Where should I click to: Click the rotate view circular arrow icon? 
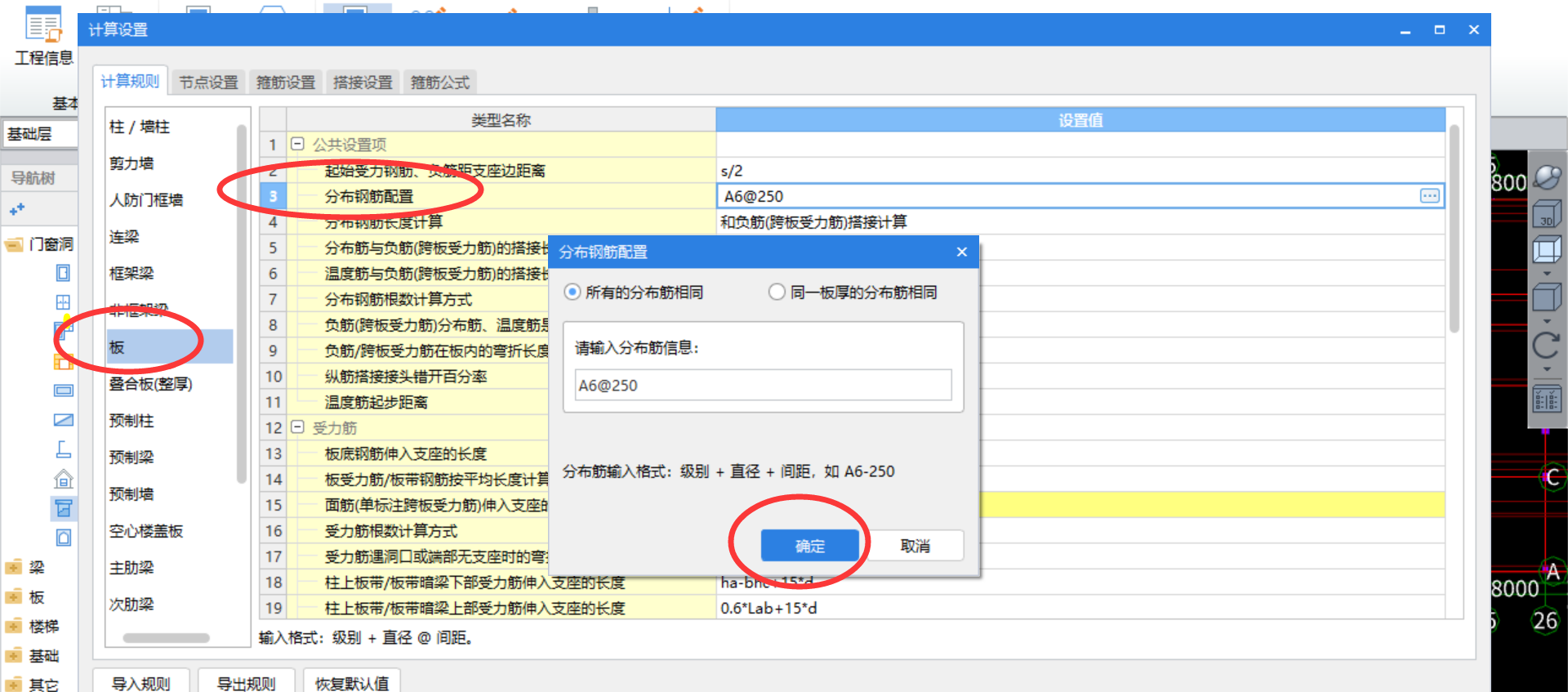coord(1546,346)
